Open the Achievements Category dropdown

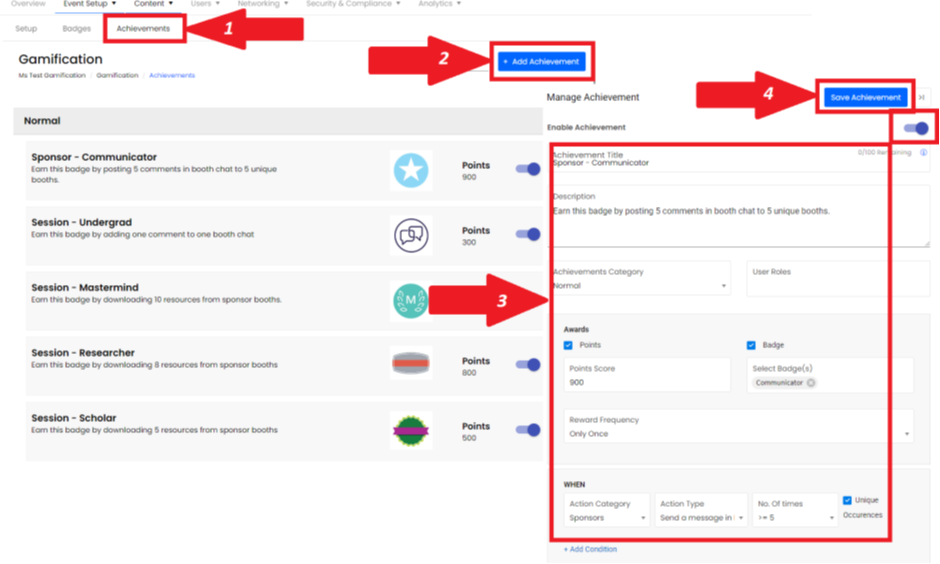(640, 286)
